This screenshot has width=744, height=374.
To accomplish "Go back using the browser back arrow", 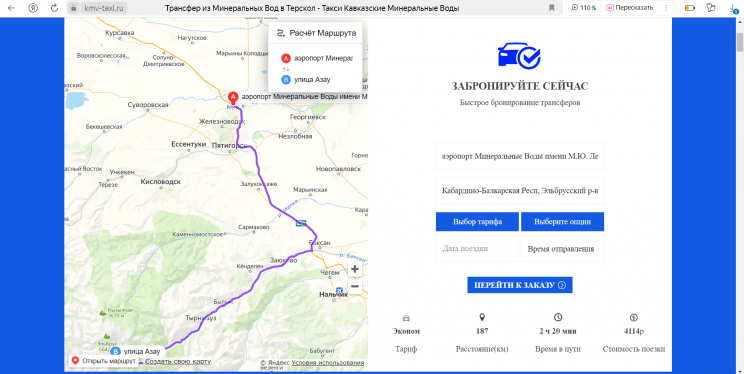I will (11, 8).
